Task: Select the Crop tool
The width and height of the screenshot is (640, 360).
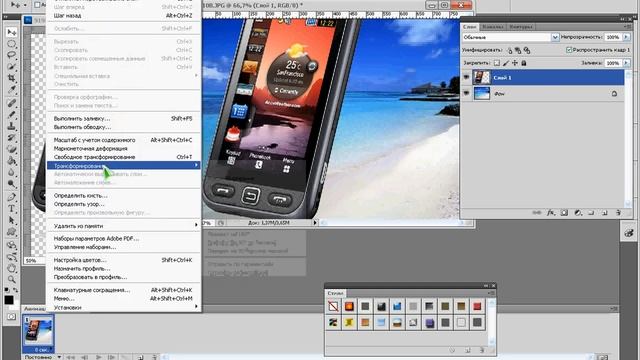Action: [11, 78]
